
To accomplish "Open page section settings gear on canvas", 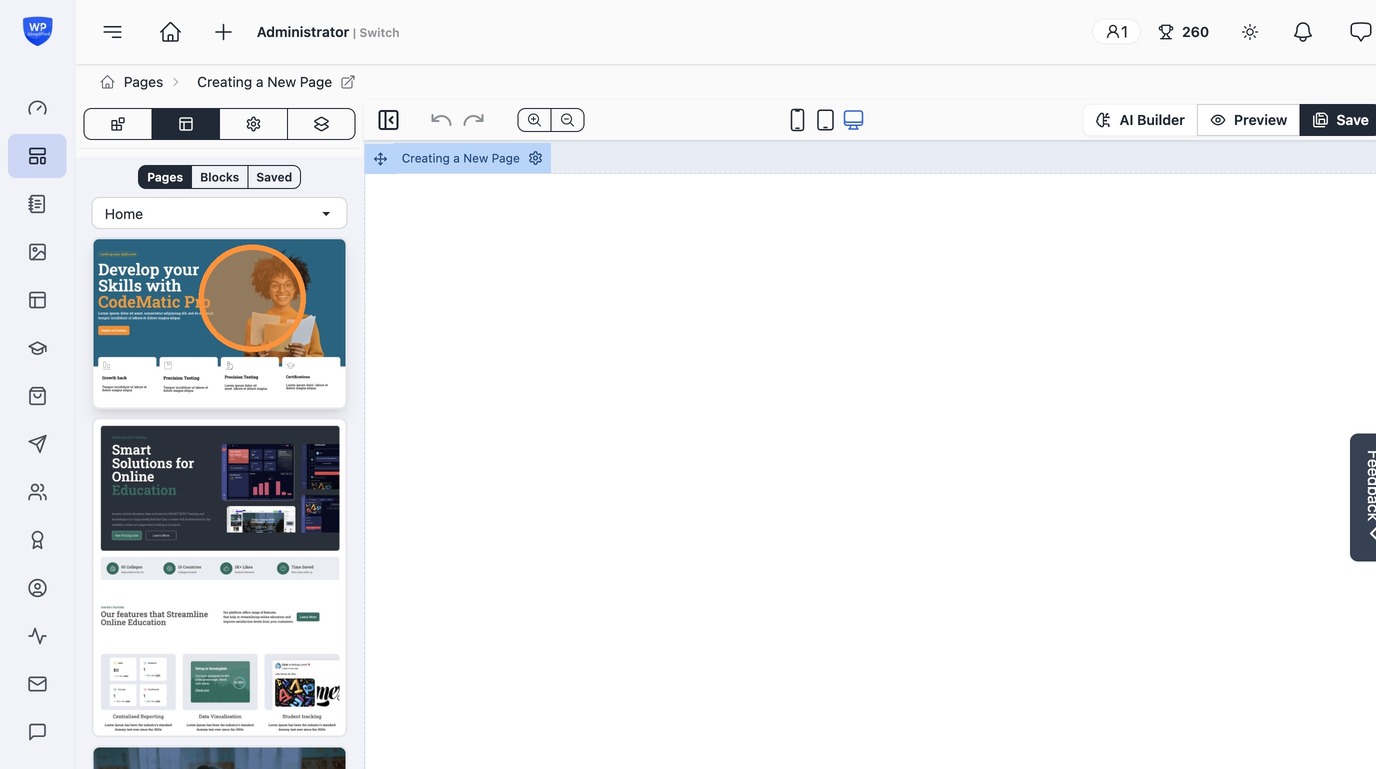I will (535, 158).
